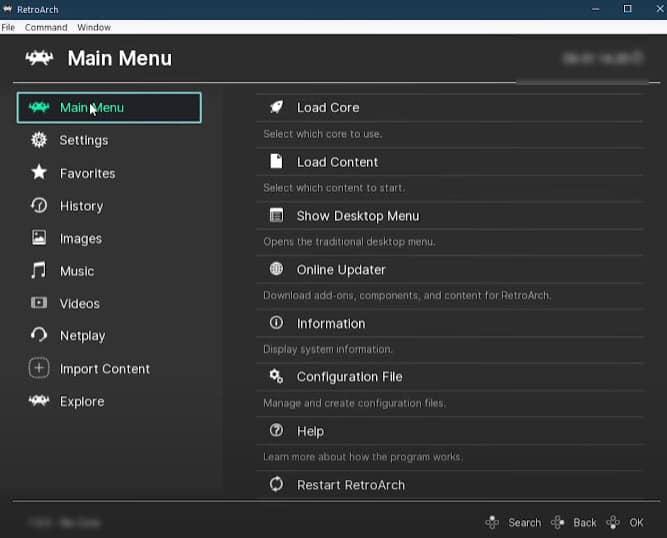Image resolution: width=667 pixels, height=538 pixels.
Task: Open the Favorites sidebar label
Action: [x=88, y=173]
